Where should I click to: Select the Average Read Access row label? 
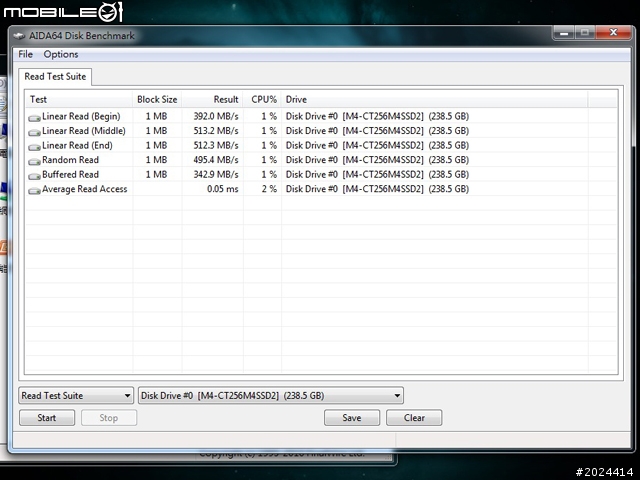84,189
